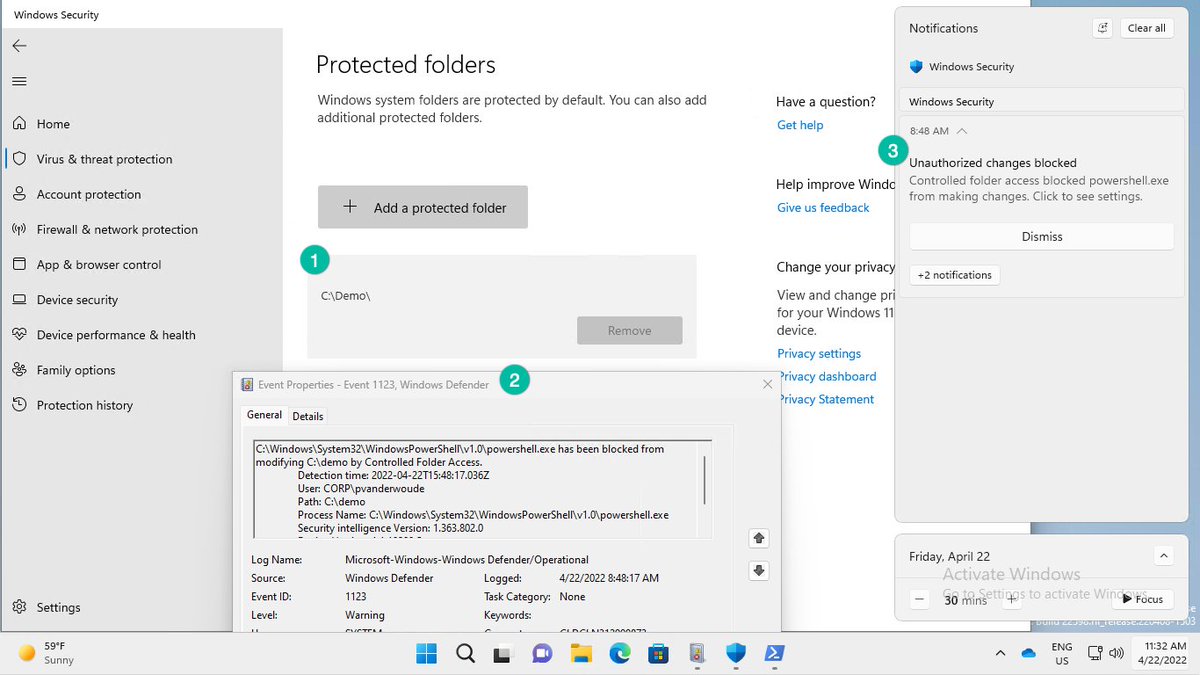
Task: Click the next event down arrow button
Action: point(759,571)
